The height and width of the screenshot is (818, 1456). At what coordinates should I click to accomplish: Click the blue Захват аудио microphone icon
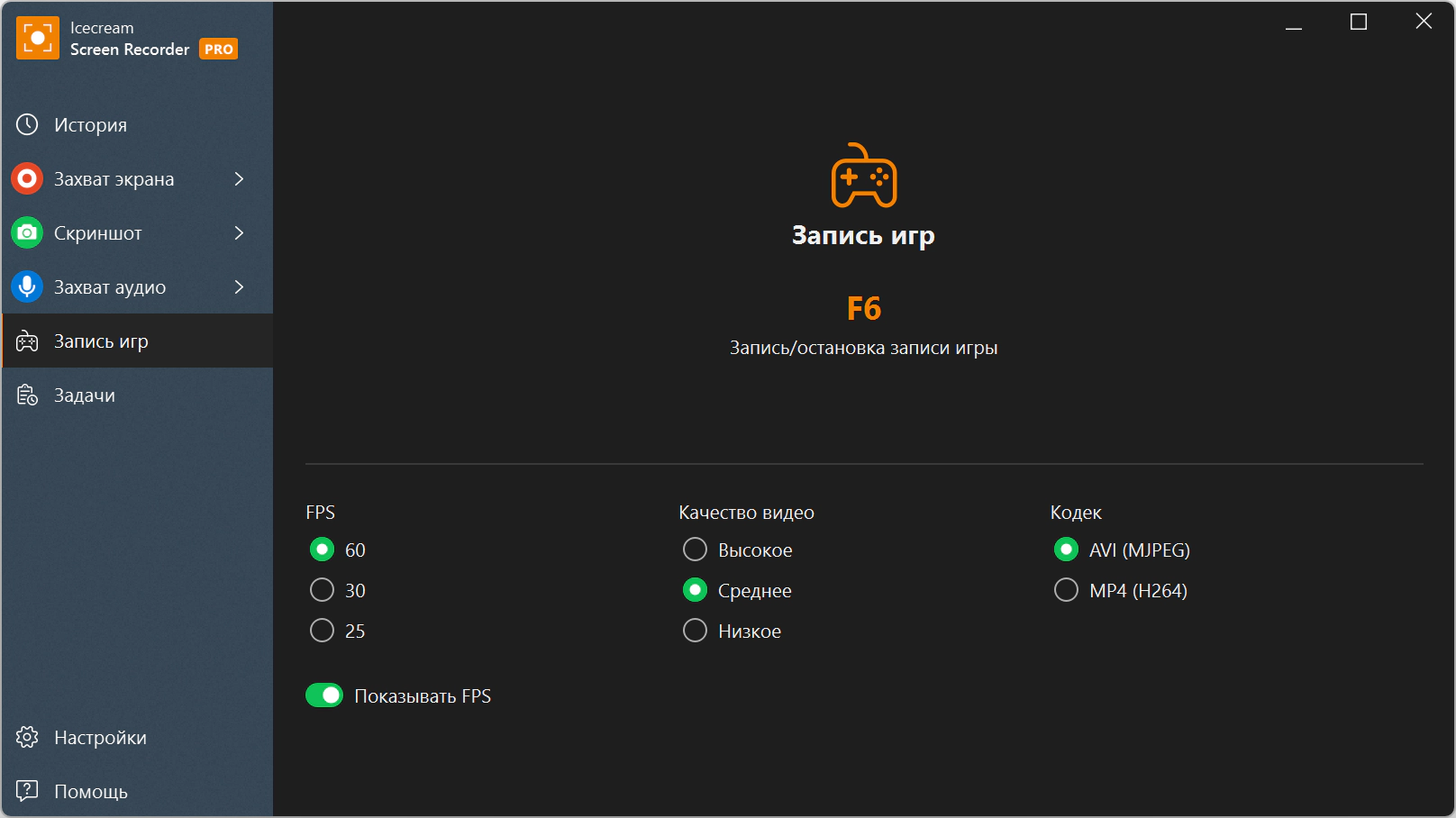(27, 286)
